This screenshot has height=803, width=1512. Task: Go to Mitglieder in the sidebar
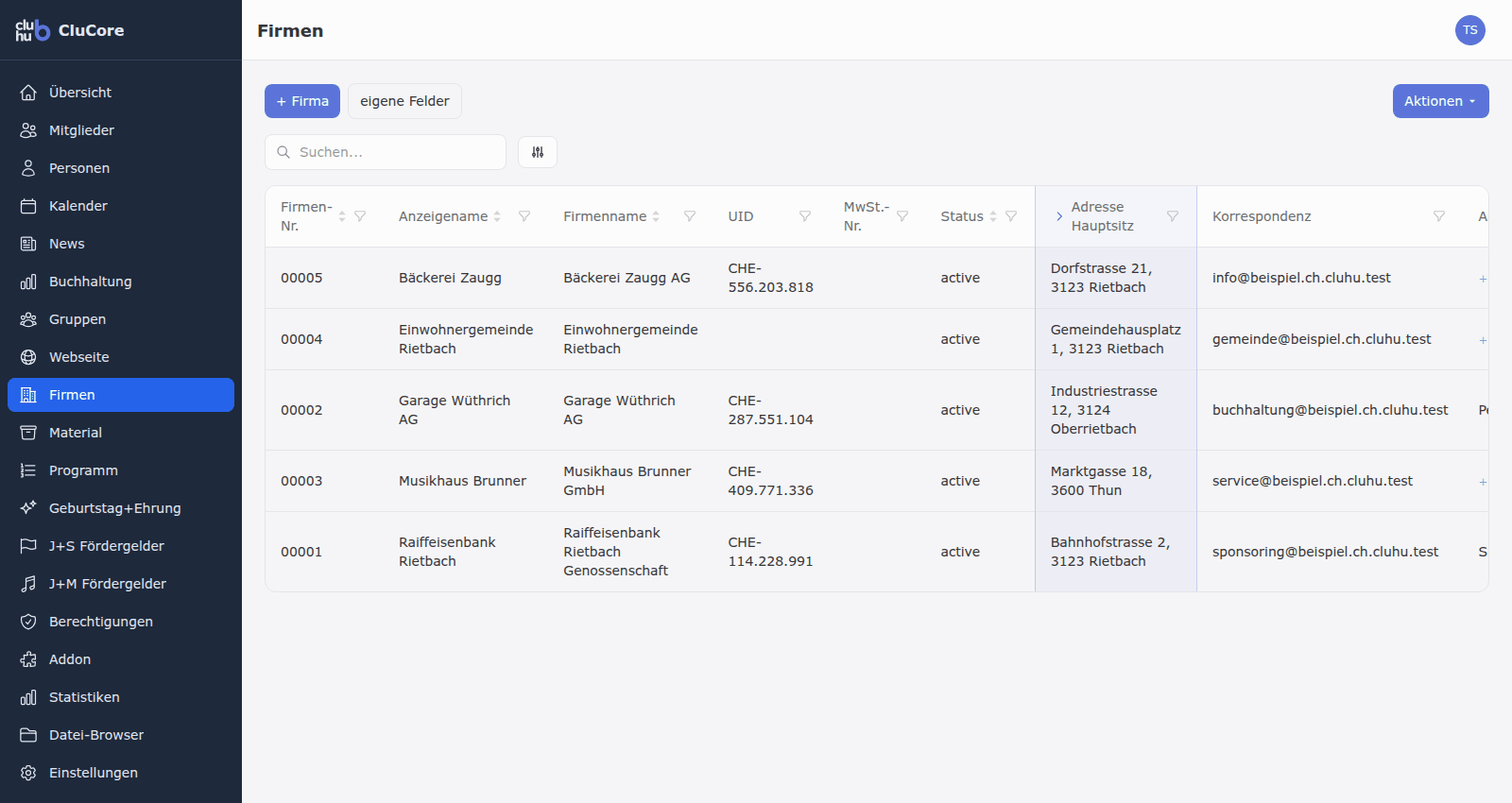pos(121,130)
